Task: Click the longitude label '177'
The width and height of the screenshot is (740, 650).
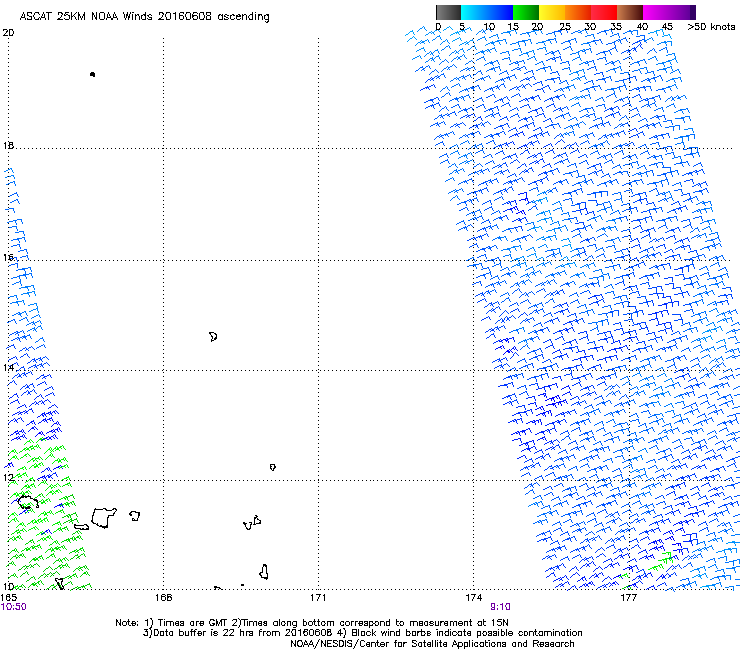Action: point(628,598)
